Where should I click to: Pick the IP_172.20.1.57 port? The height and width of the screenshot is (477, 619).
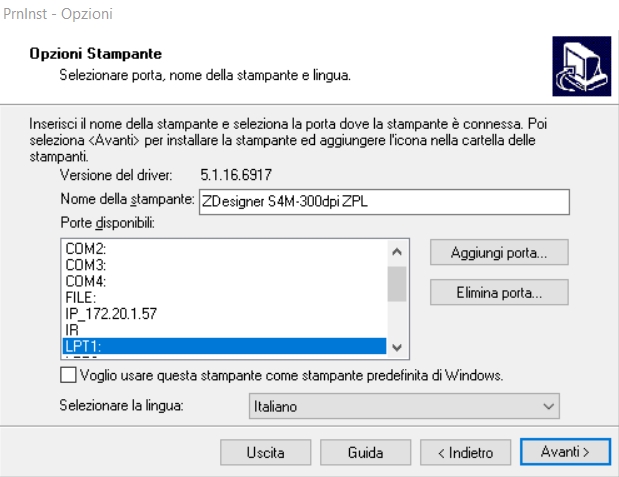[x=111, y=313]
